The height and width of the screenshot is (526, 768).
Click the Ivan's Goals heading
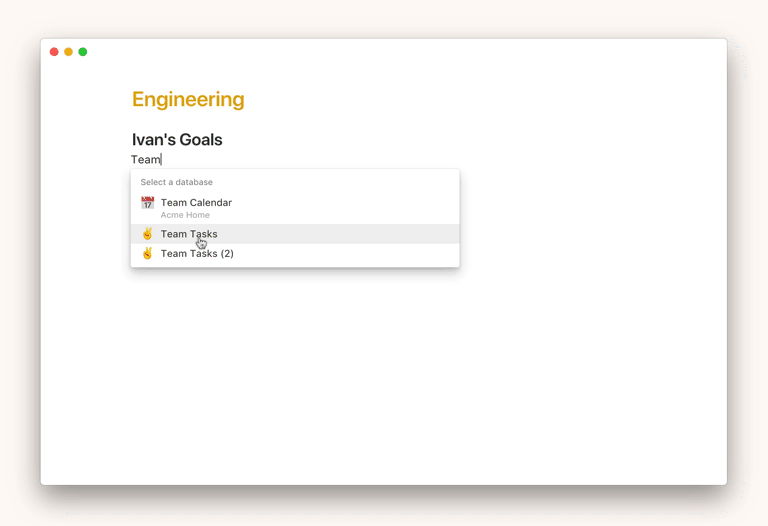177,140
